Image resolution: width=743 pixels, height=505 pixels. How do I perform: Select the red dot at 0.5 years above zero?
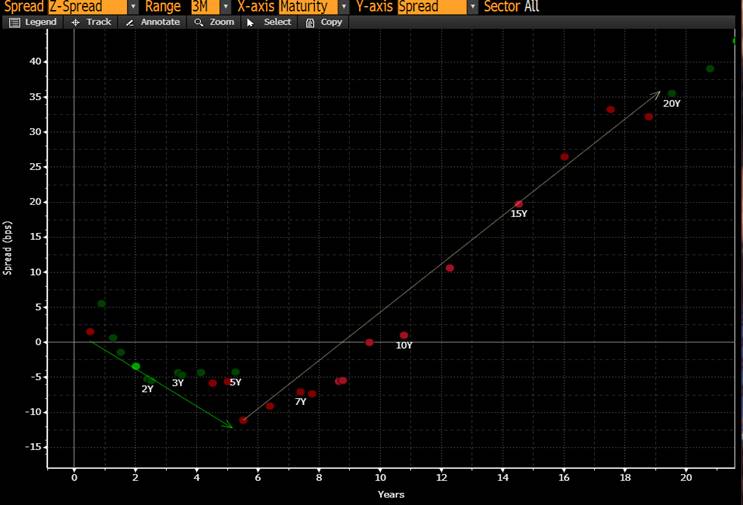[x=90, y=332]
